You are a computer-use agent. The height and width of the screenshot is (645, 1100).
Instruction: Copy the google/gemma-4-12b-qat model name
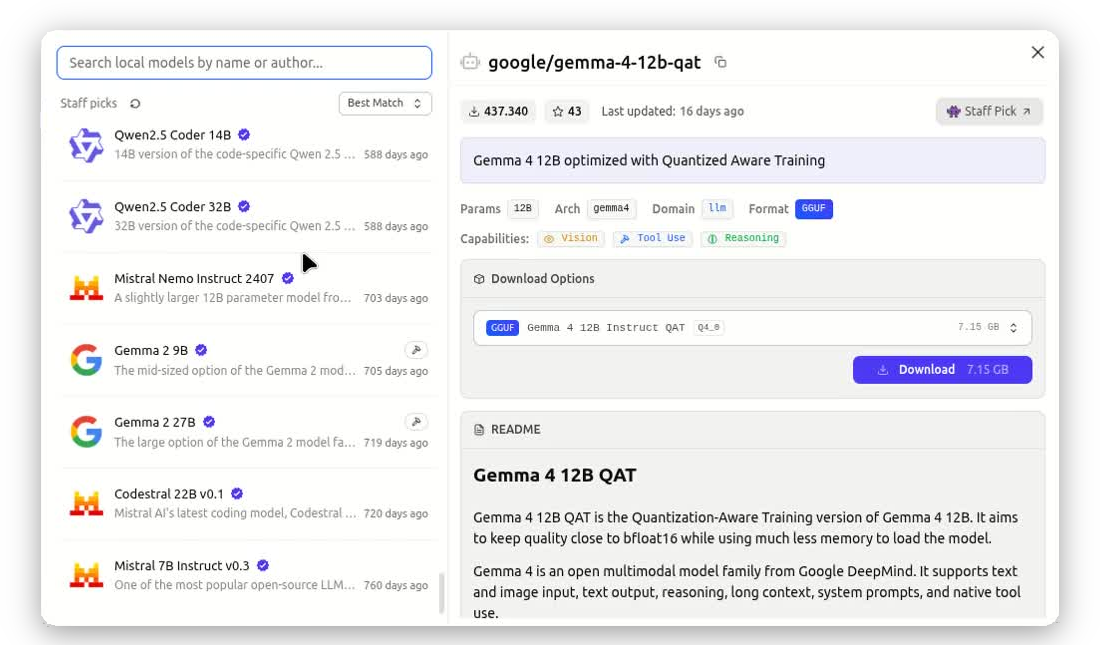point(720,62)
